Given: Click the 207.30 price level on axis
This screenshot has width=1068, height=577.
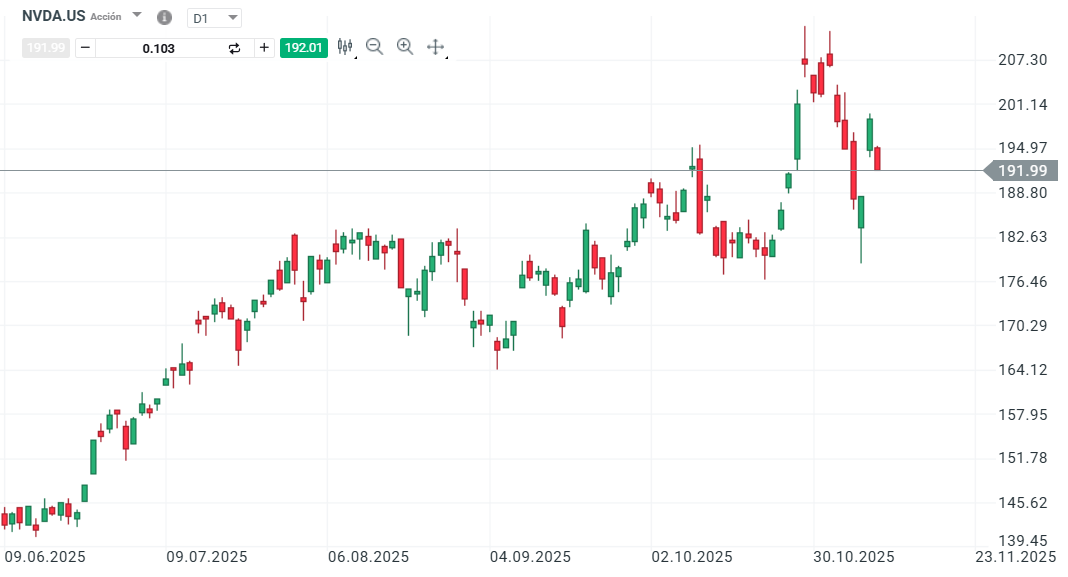Looking at the screenshot, I should 1022,60.
